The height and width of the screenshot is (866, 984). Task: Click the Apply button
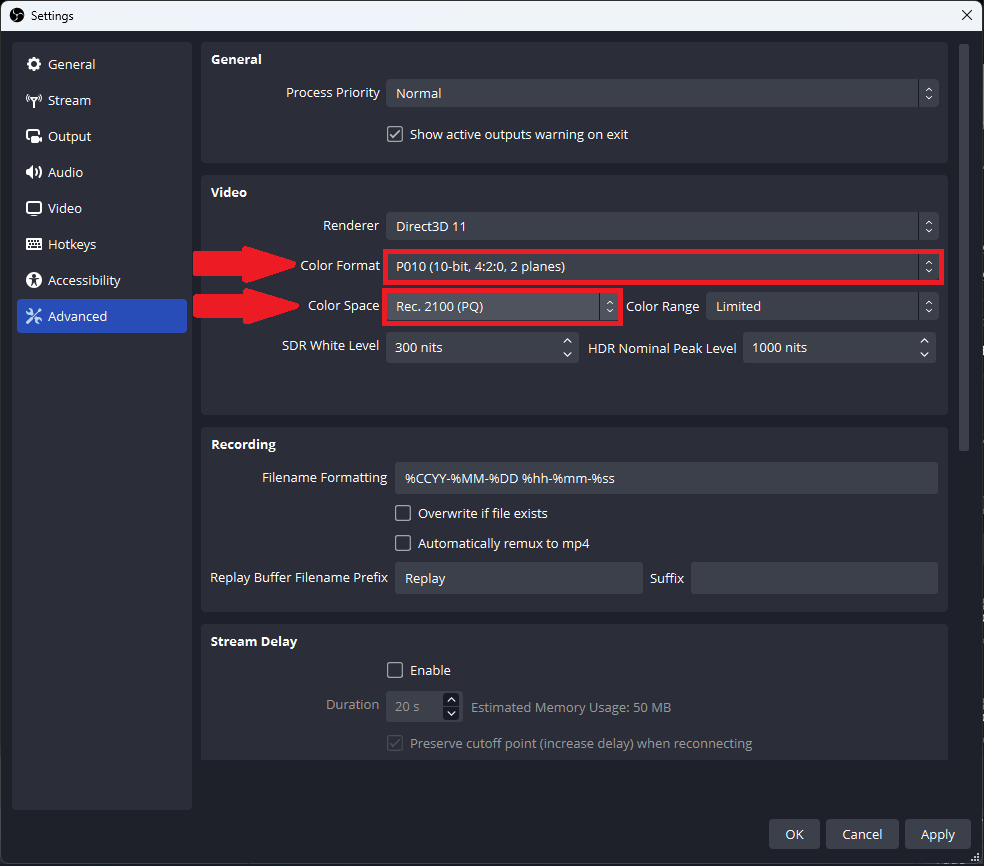938,834
